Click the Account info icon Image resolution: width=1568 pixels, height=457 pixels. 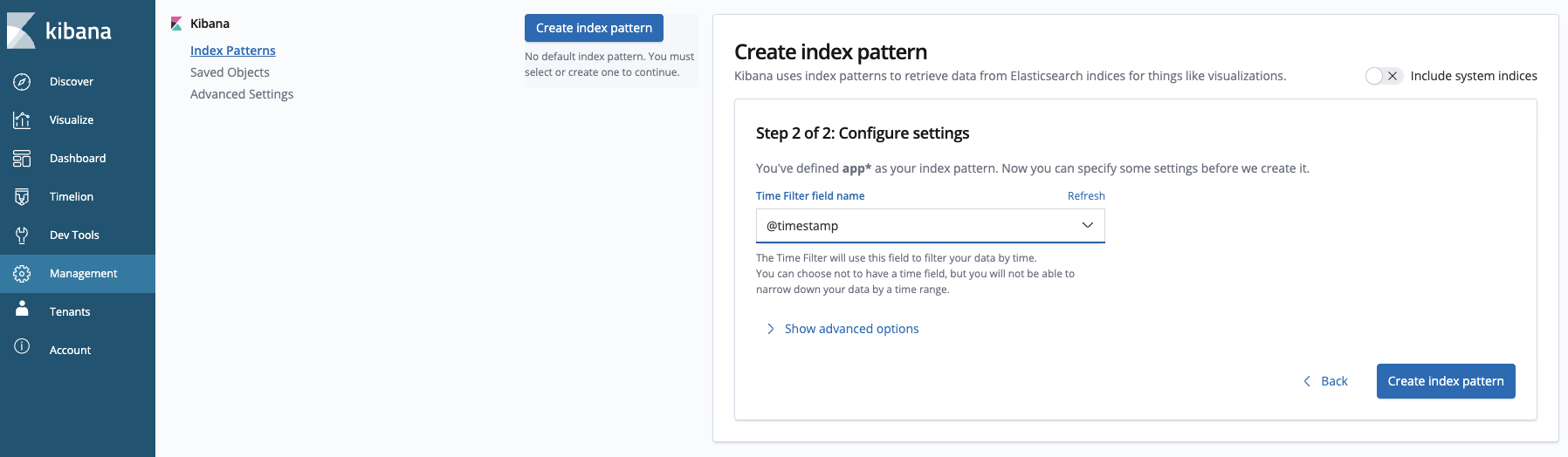pyautogui.click(x=22, y=347)
